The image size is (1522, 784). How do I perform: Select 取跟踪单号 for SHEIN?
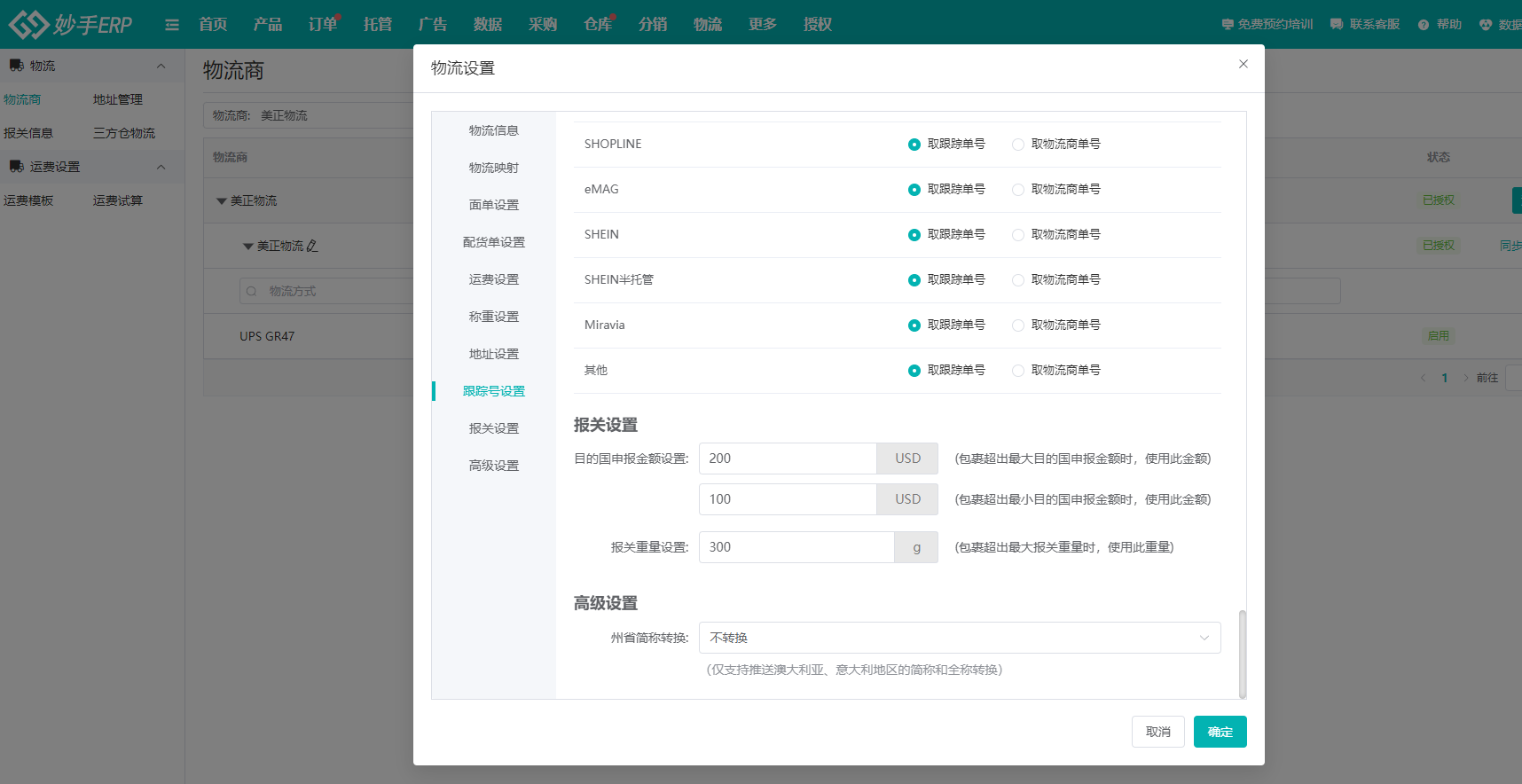pos(914,235)
